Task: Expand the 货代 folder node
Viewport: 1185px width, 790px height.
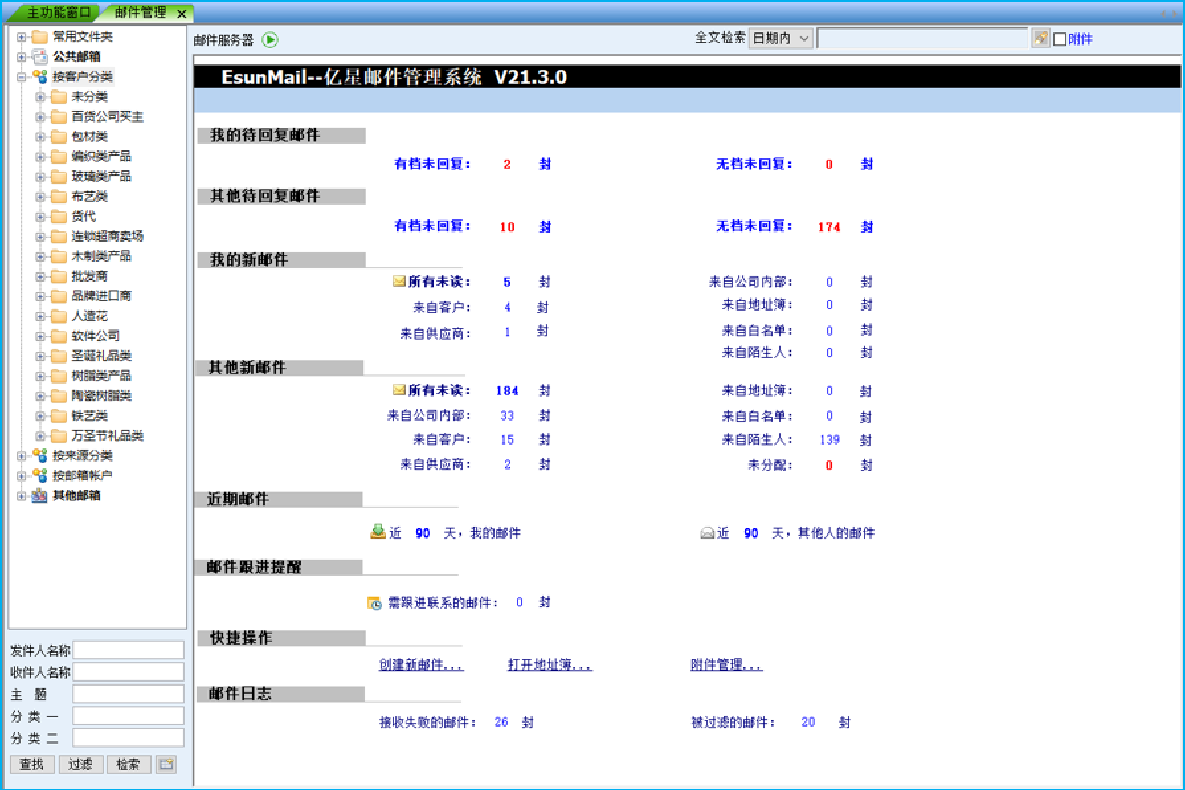Action: [41, 216]
